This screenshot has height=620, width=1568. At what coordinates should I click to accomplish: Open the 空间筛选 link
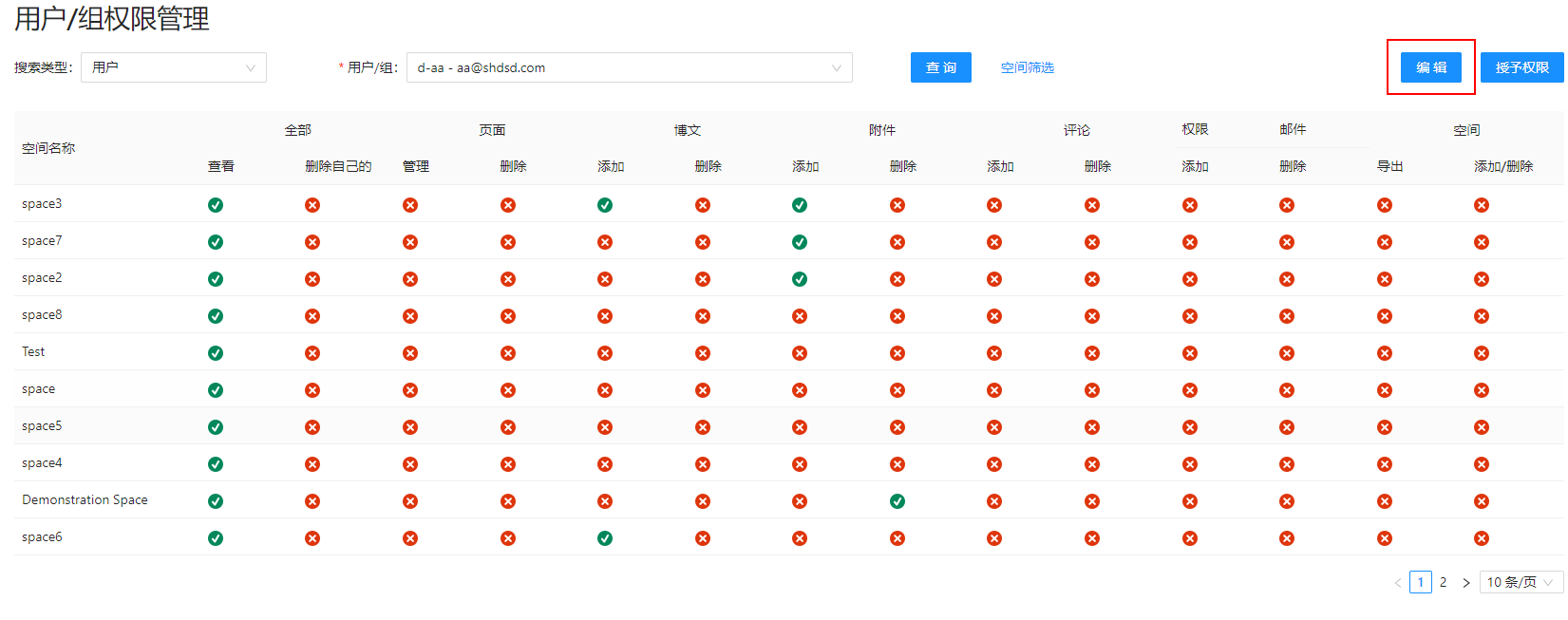1027,67
